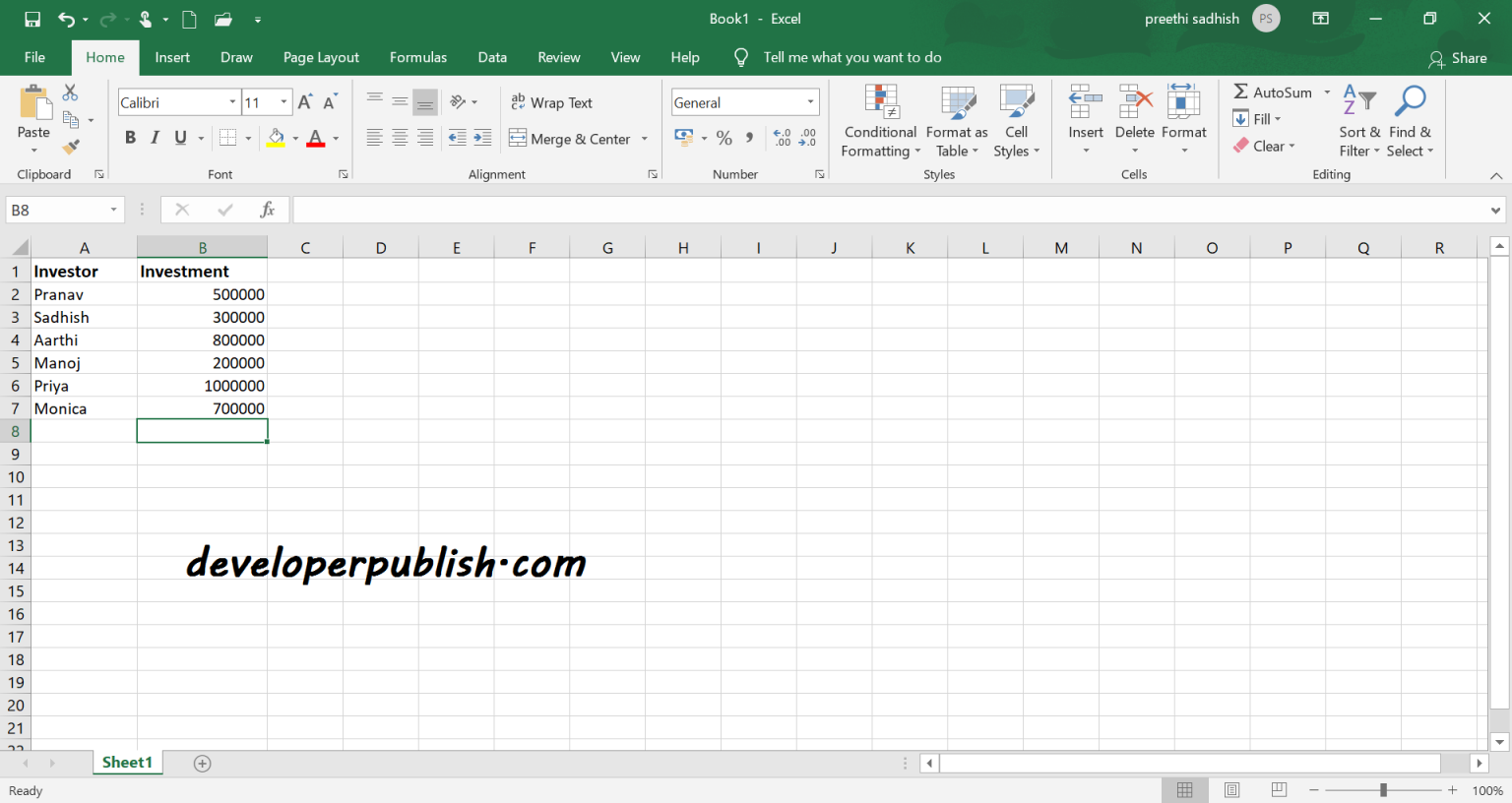Toggle Wrap Text for the cell

[x=551, y=102]
